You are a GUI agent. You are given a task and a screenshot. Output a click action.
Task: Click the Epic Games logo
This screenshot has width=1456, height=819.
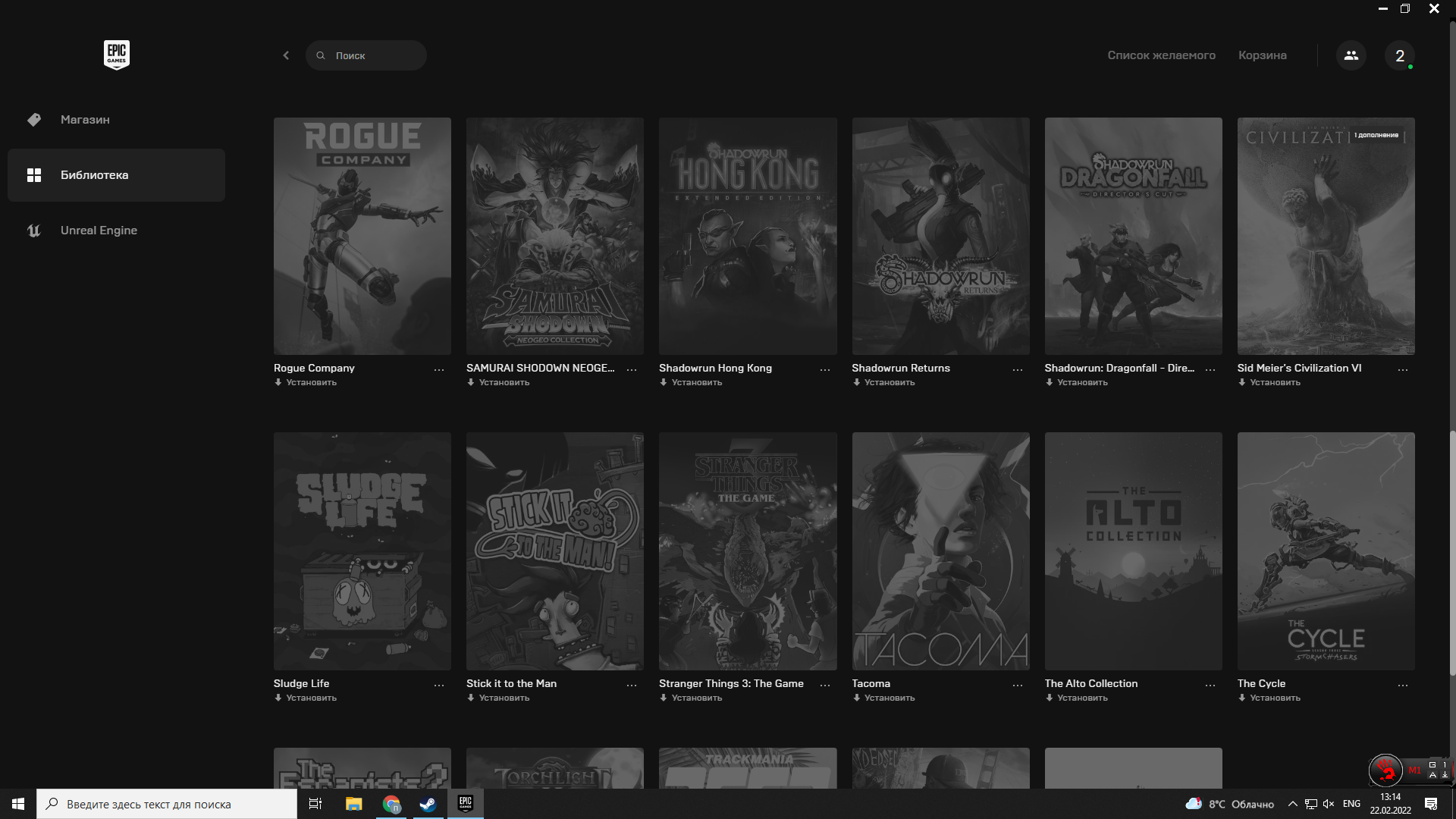click(x=116, y=55)
